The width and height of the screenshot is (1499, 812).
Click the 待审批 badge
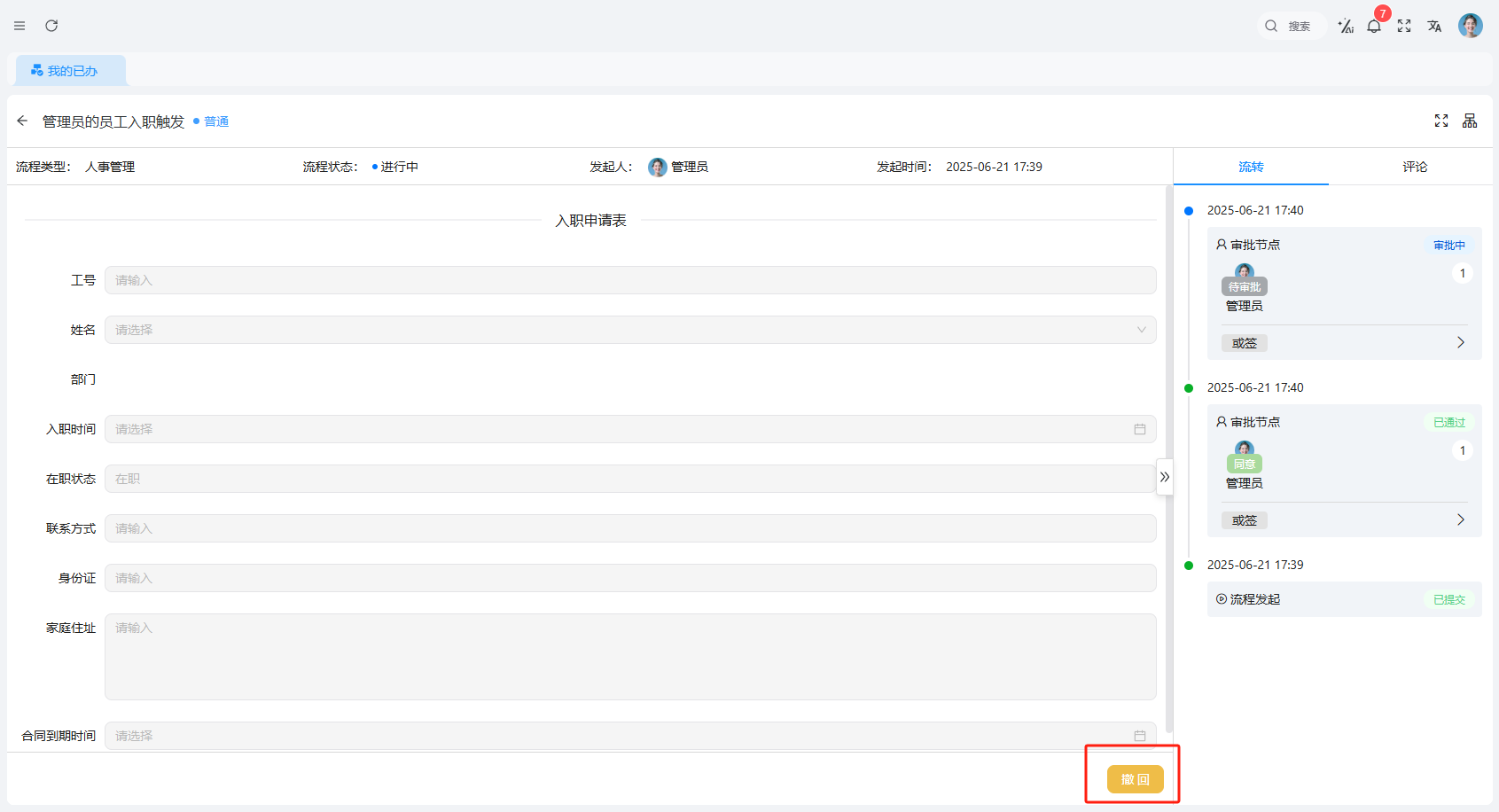[1245, 287]
